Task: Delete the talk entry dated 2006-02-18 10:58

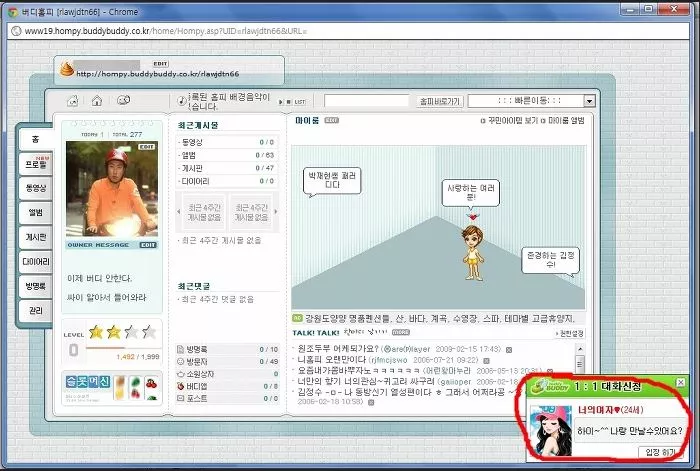Action: point(371,402)
